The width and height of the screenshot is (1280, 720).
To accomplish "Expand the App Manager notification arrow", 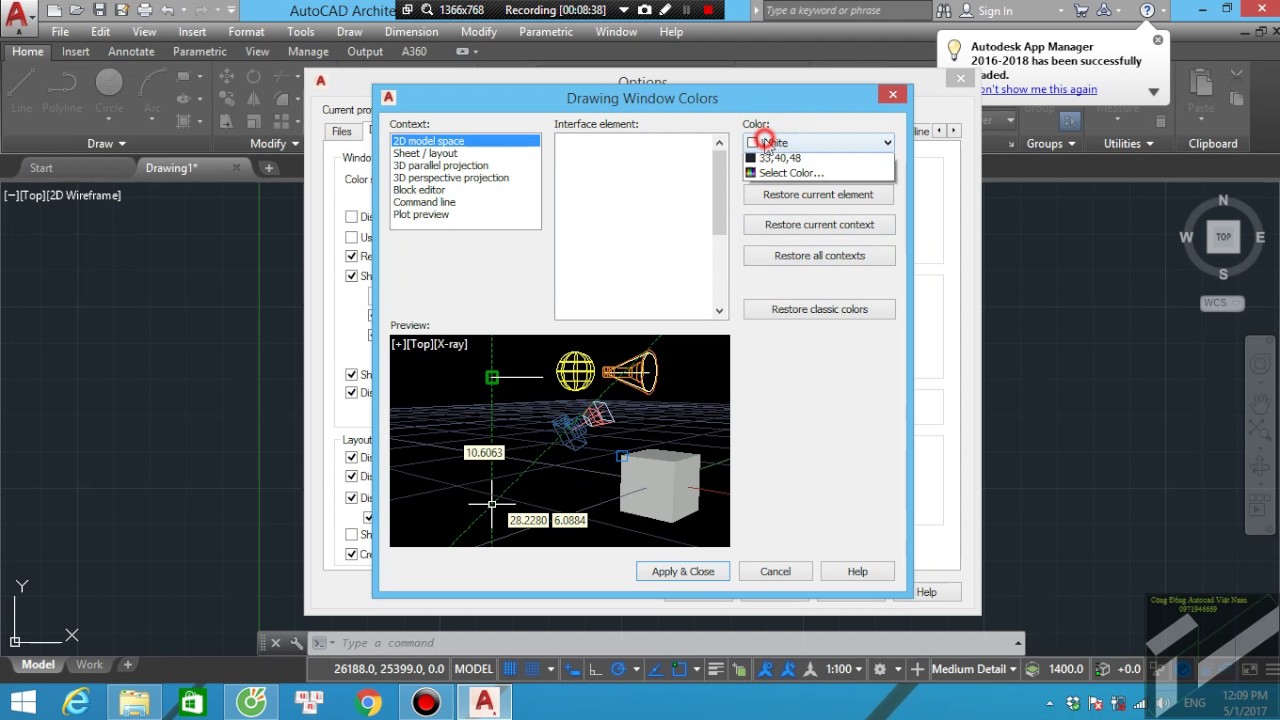I will [1153, 91].
